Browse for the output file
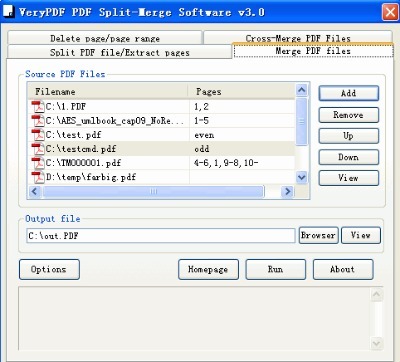Screen dimensions: 400x362 tap(319, 235)
